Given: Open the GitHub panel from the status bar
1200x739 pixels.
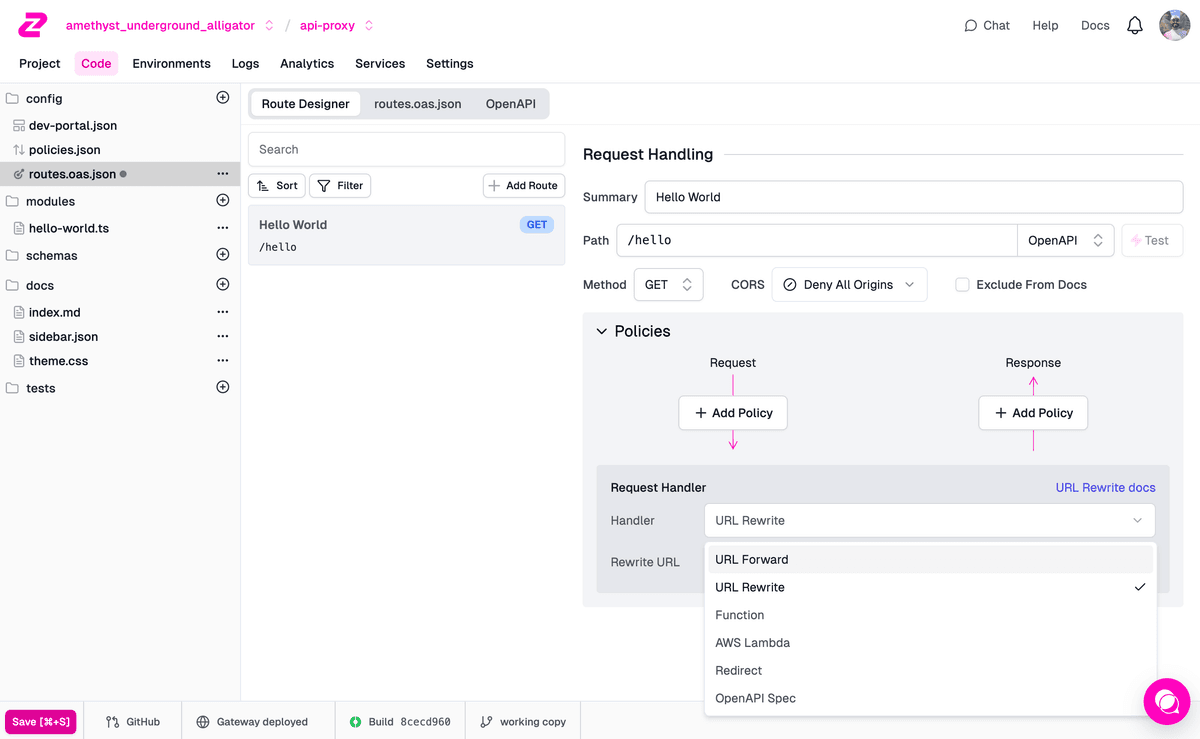Looking at the screenshot, I should 133,720.
